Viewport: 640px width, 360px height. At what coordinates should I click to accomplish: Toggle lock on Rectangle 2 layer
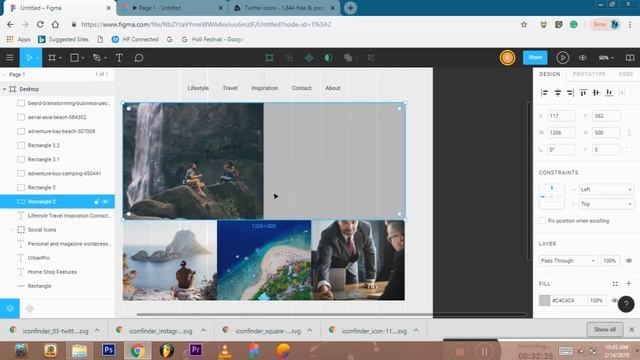97,202
